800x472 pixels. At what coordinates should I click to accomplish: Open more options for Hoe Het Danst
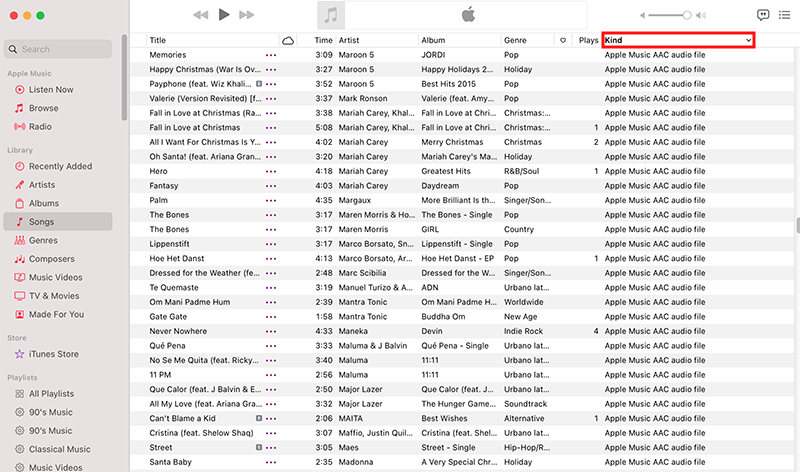(x=271, y=259)
